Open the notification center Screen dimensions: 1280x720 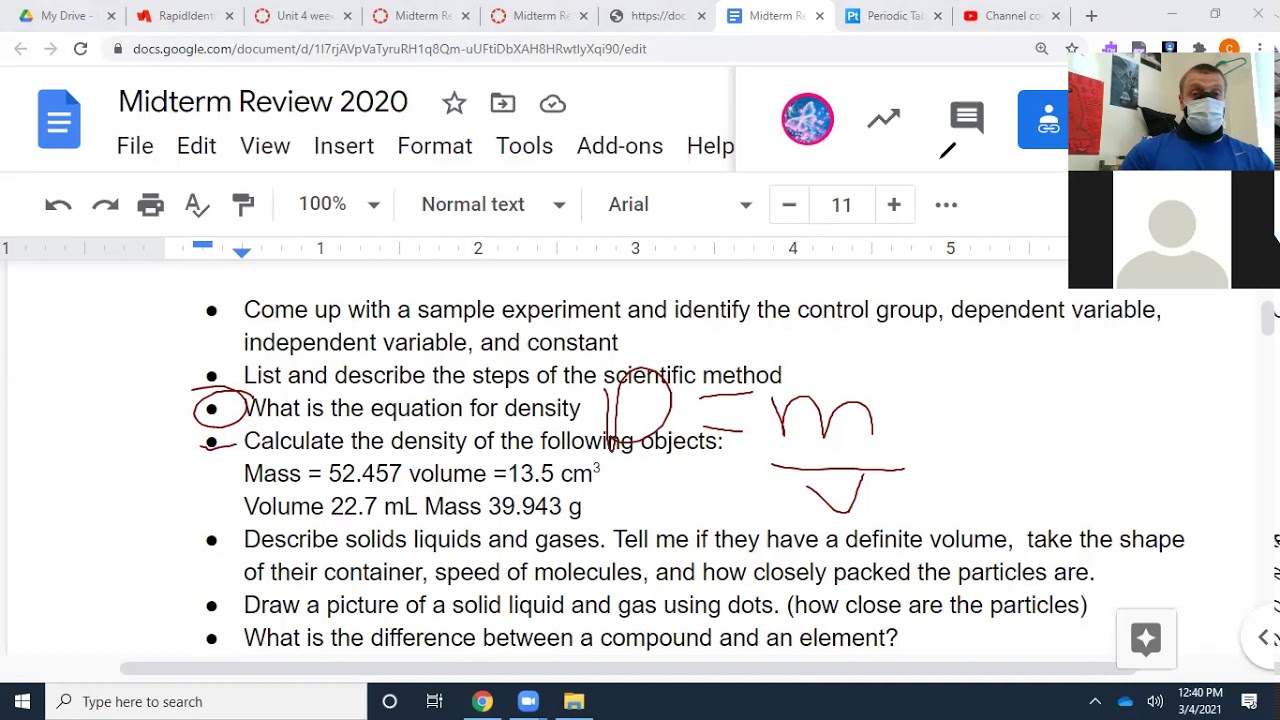click(x=1249, y=701)
